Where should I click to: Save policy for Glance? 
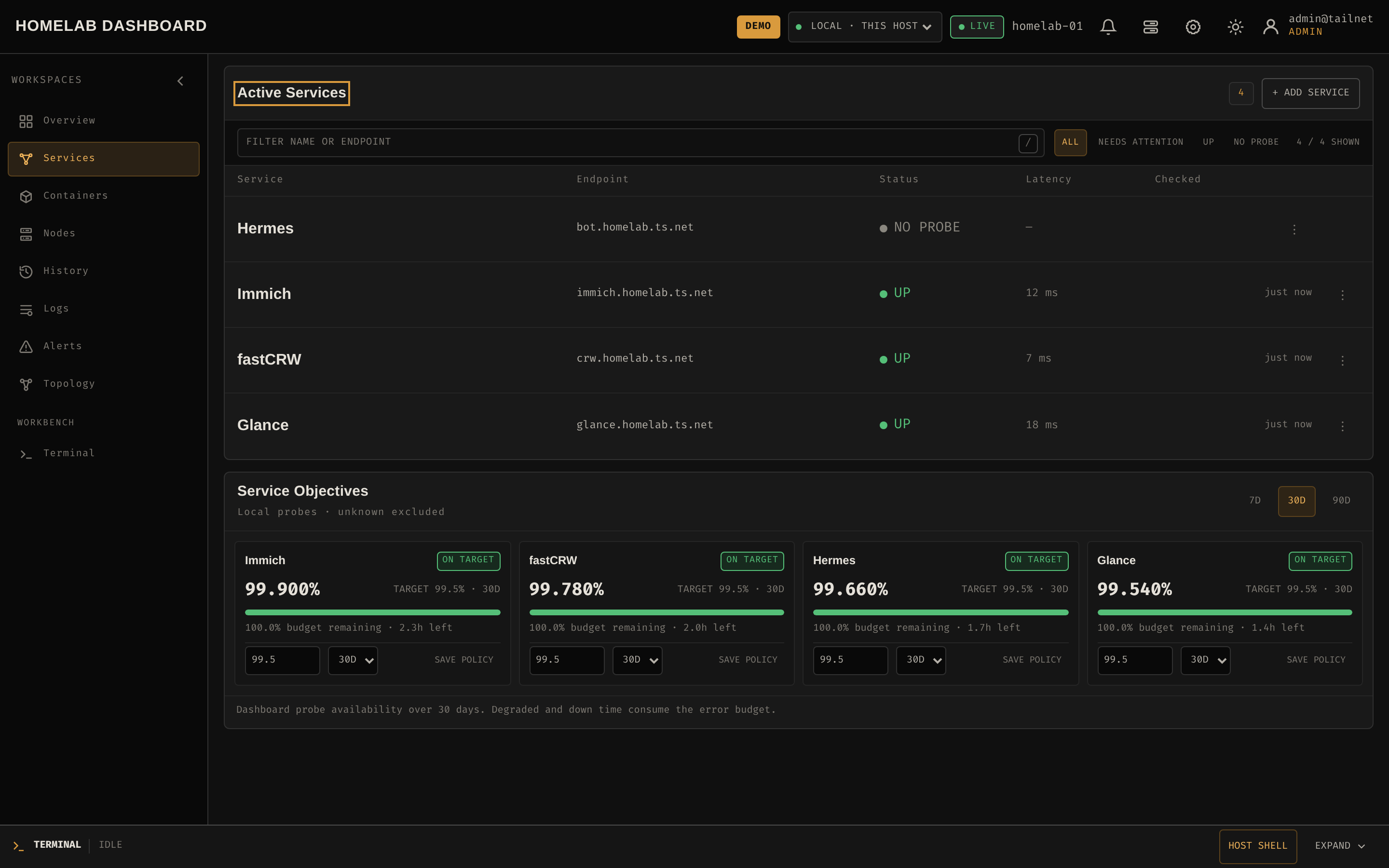[1316, 660]
